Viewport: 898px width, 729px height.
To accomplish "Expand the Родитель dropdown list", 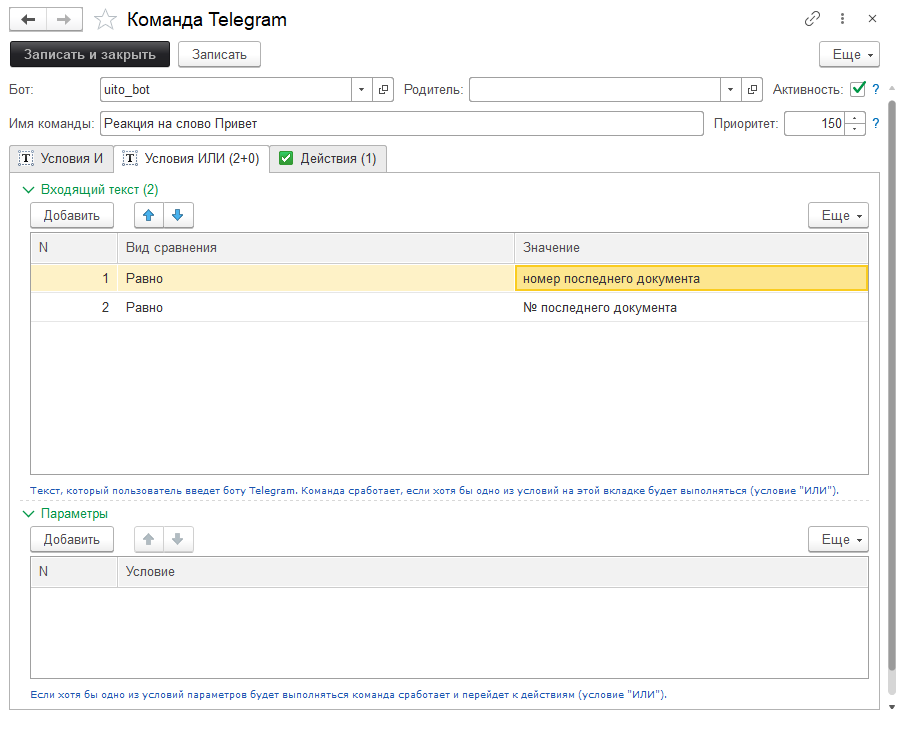I will point(731,90).
